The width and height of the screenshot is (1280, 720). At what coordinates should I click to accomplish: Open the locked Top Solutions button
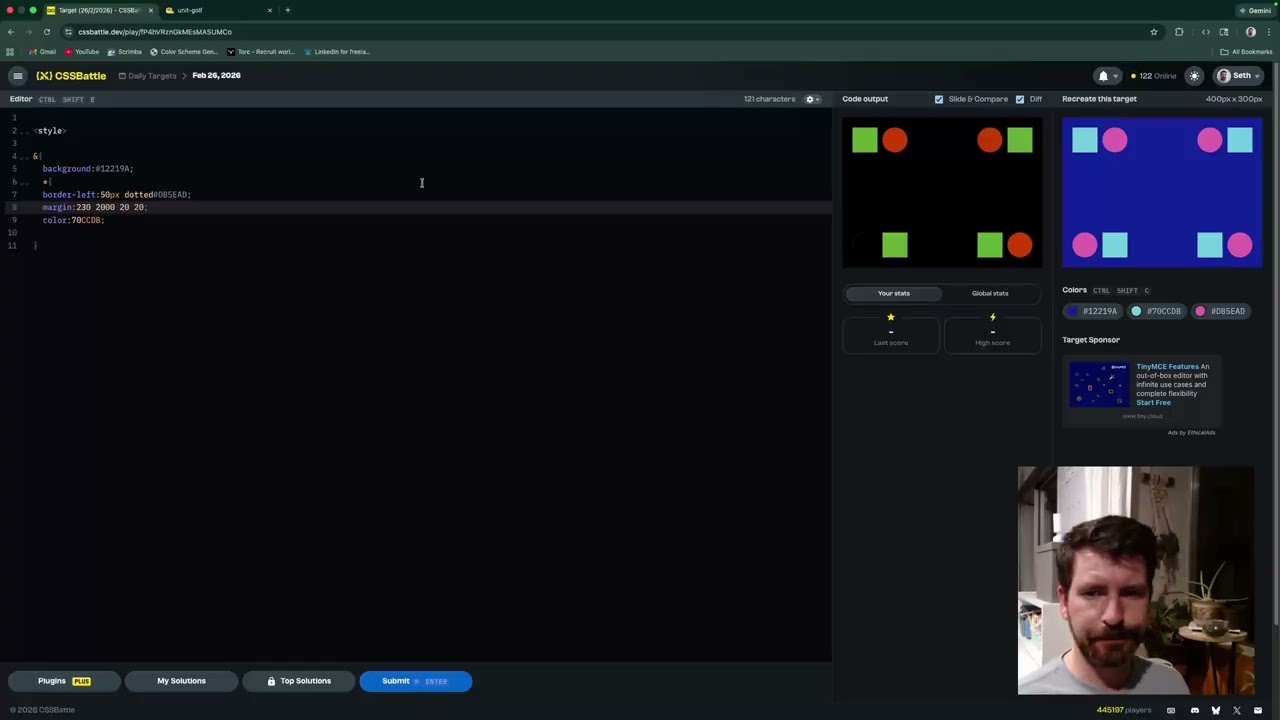(298, 681)
